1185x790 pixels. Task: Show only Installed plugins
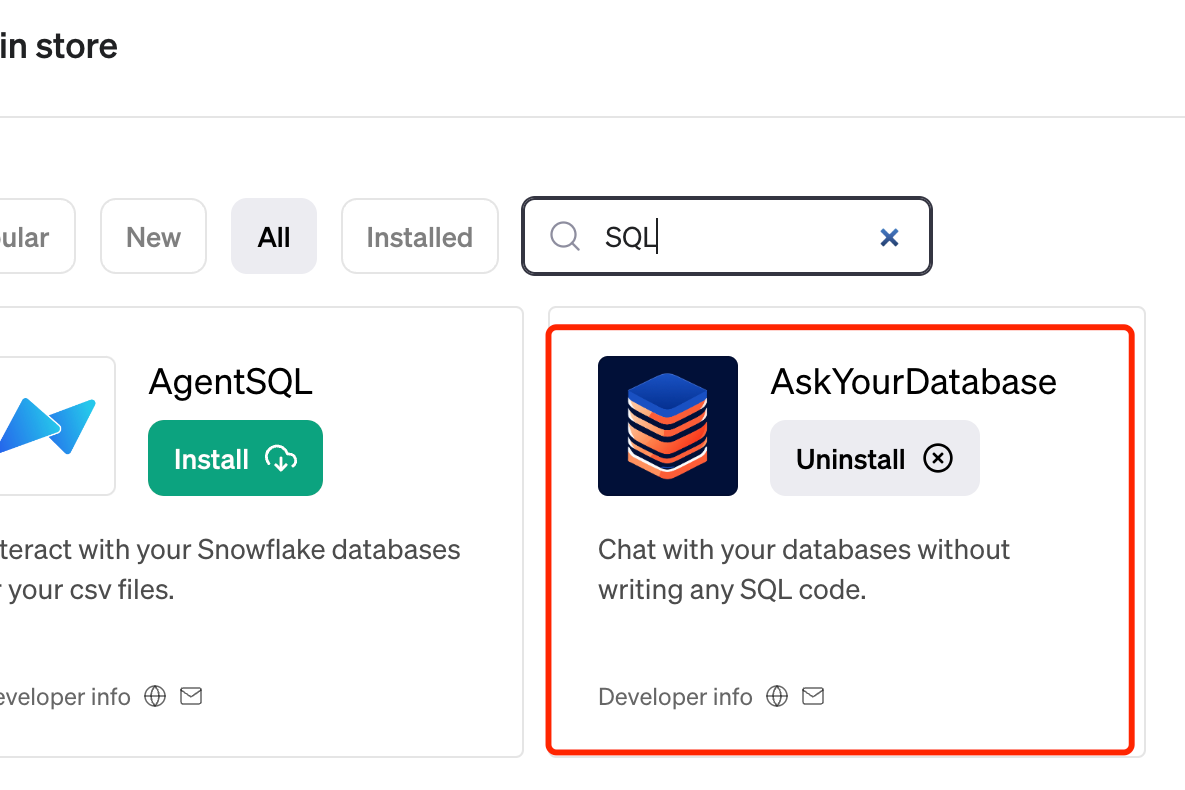tap(419, 237)
